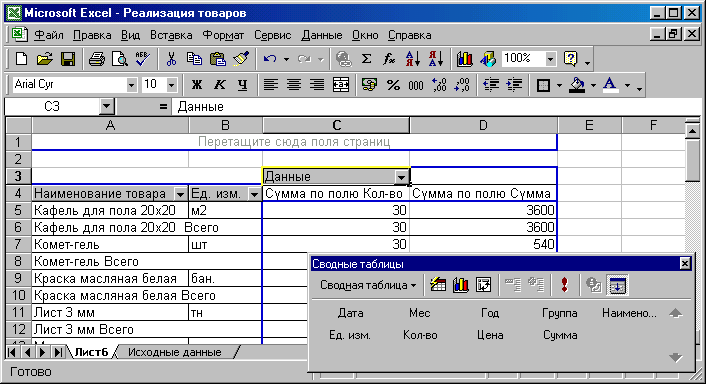This screenshot has width=706, height=384.
Task: Click the Undo arrow icon
Action: pyautogui.click(x=270, y=59)
